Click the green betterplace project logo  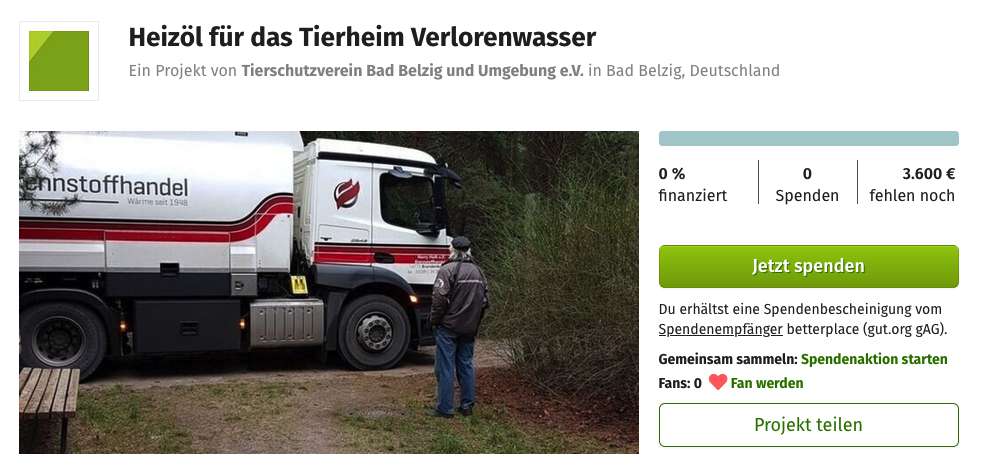[x=59, y=61]
